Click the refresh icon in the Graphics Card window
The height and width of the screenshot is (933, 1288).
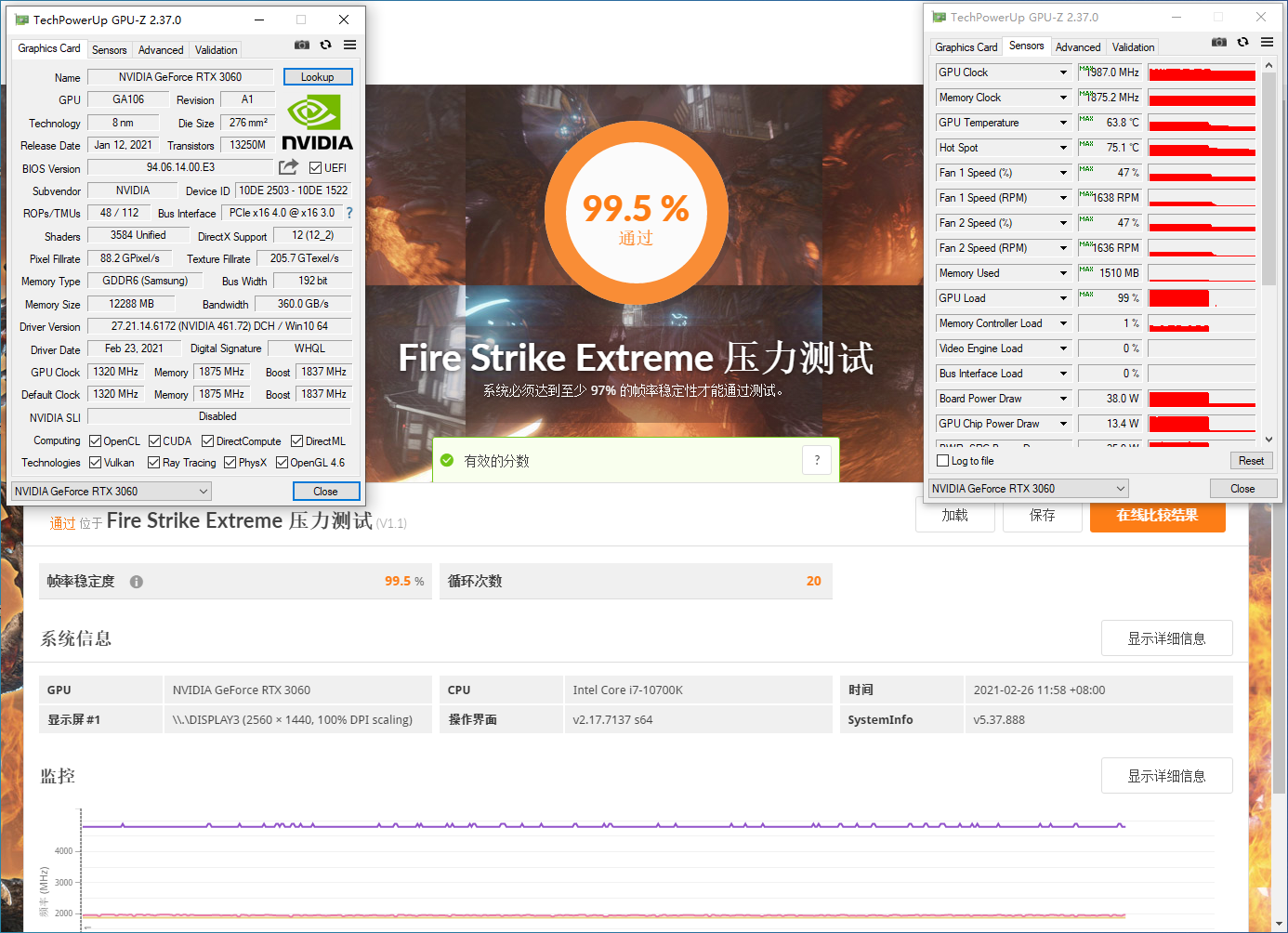[x=326, y=45]
